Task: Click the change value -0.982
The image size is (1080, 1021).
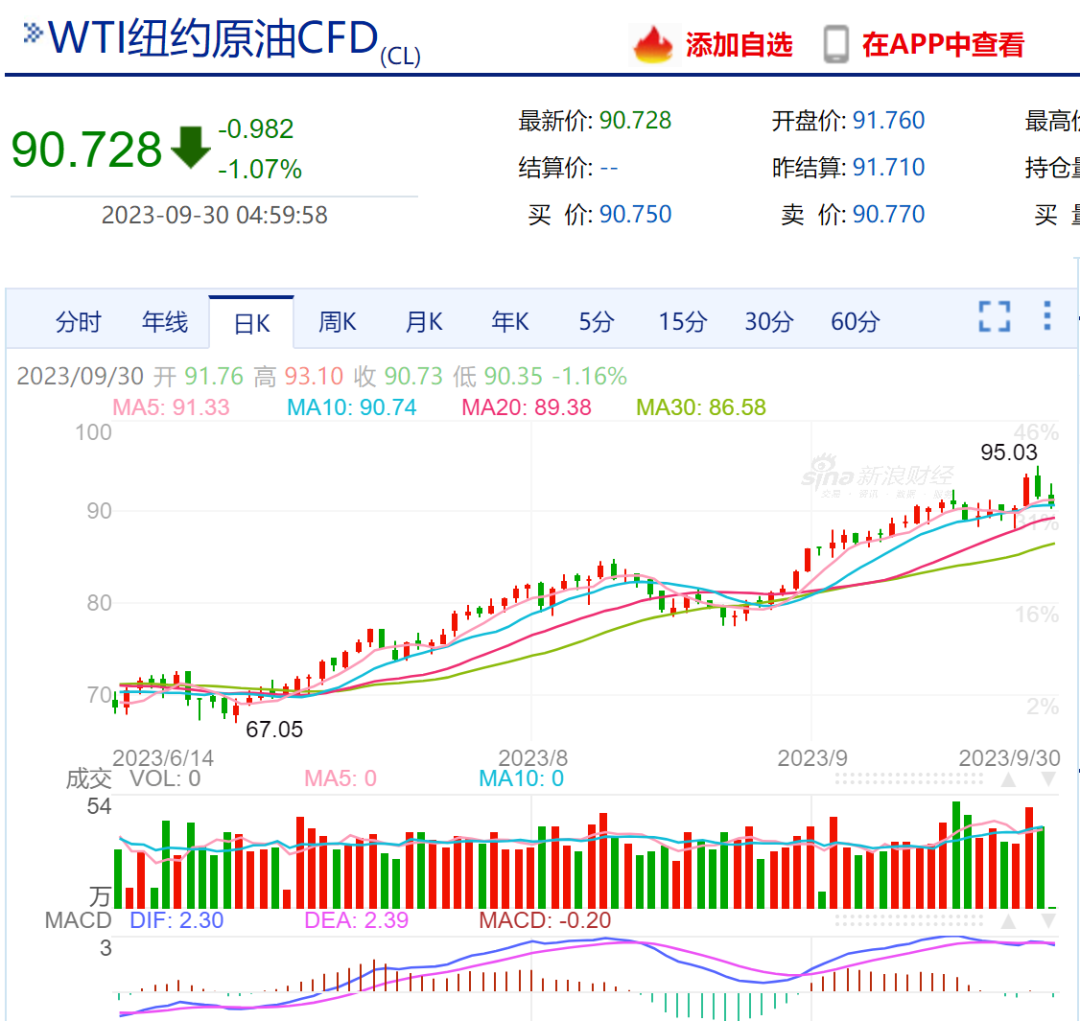Action: 256,129
